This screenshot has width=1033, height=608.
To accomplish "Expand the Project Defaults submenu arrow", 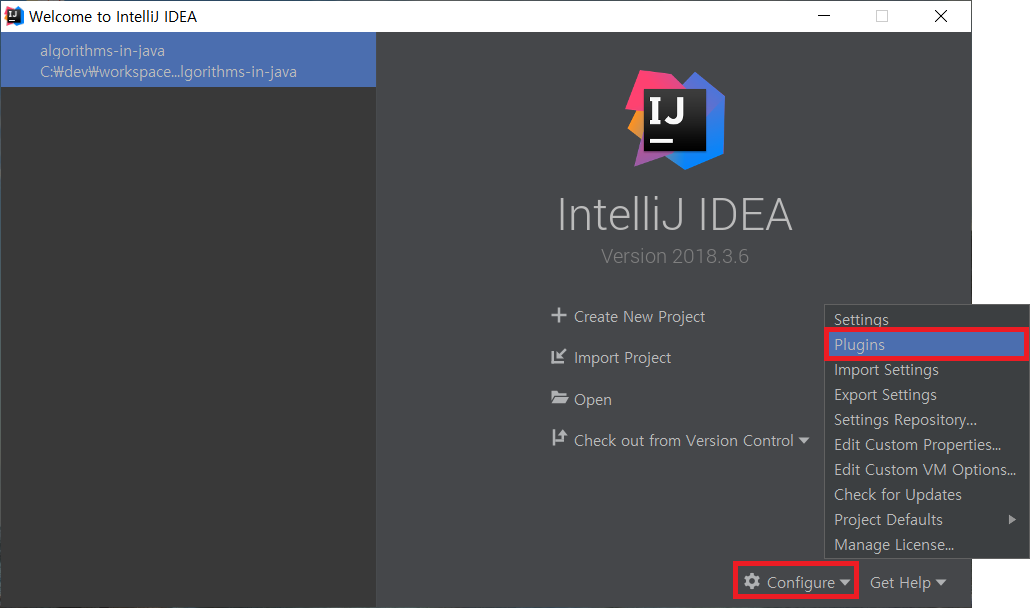I will (x=1012, y=520).
